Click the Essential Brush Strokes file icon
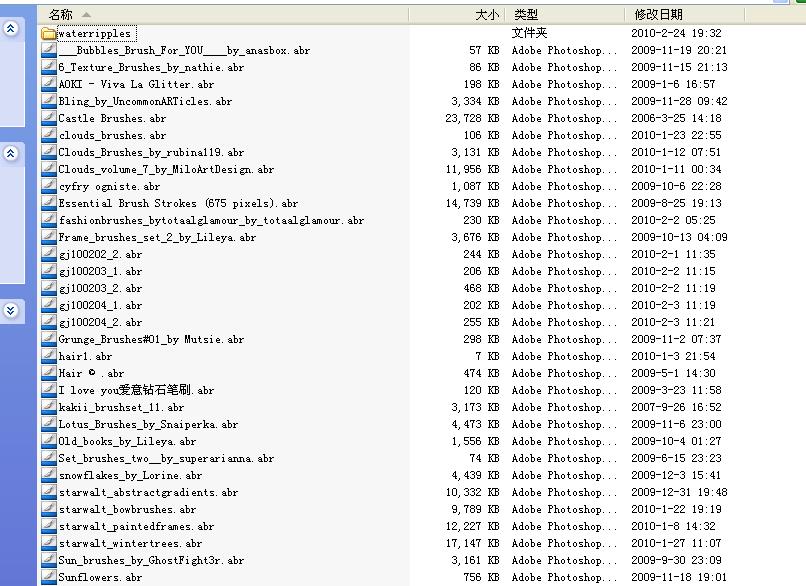The width and height of the screenshot is (806, 586). [49, 203]
